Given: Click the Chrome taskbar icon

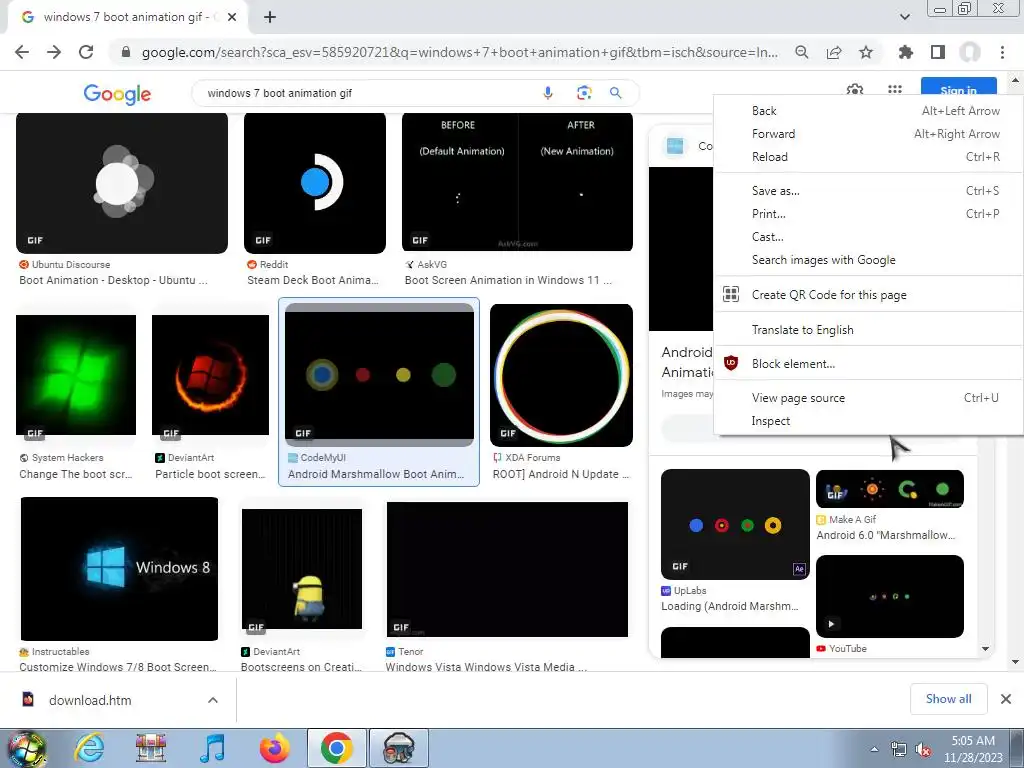Looking at the screenshot, I should pyautogui.click(x=336, y=748).
